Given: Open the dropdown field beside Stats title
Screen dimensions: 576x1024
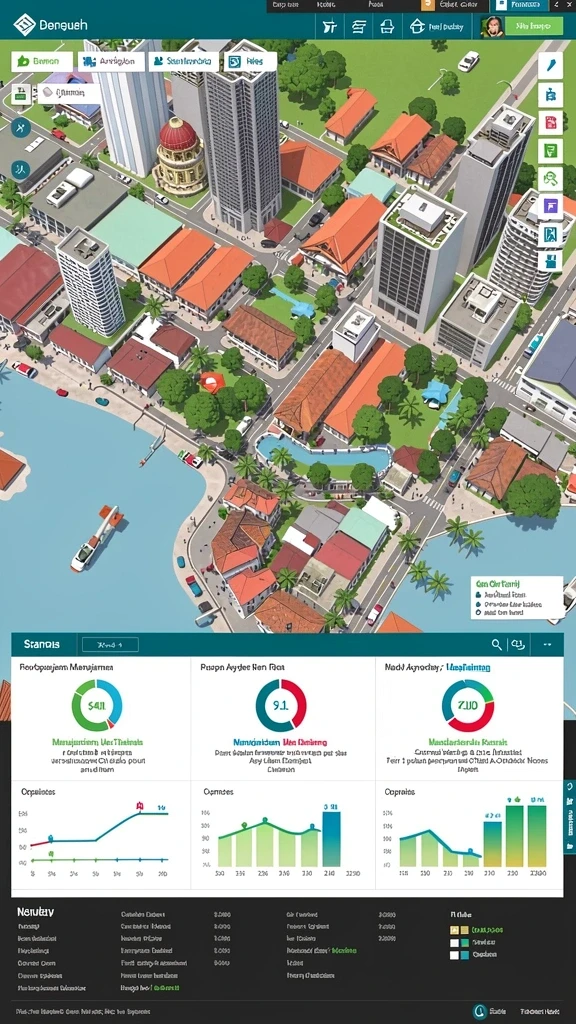Looking at the screenshot, I should [x=110, y=645].
